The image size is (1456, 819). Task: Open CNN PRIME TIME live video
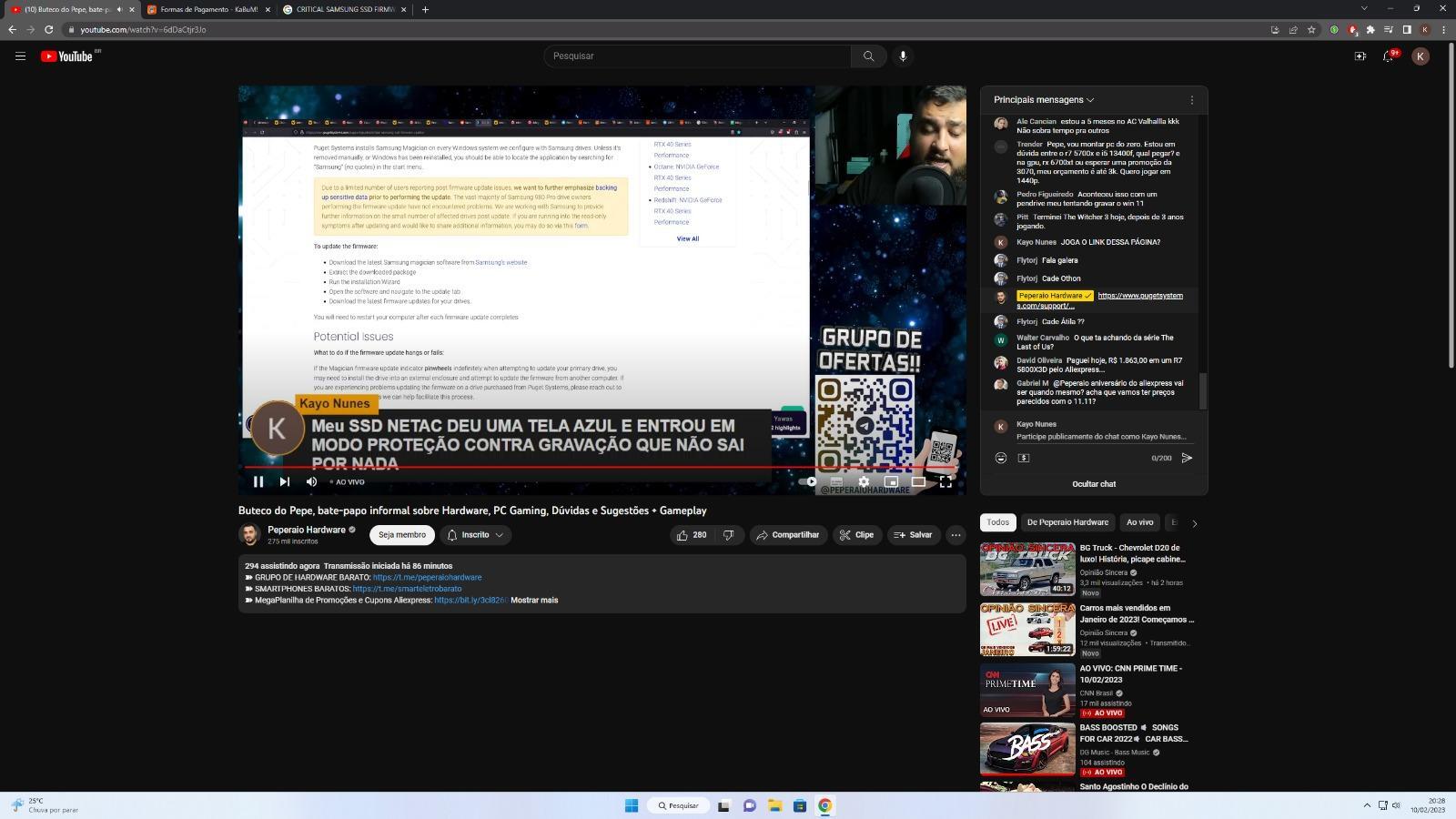pos(1027,689)
